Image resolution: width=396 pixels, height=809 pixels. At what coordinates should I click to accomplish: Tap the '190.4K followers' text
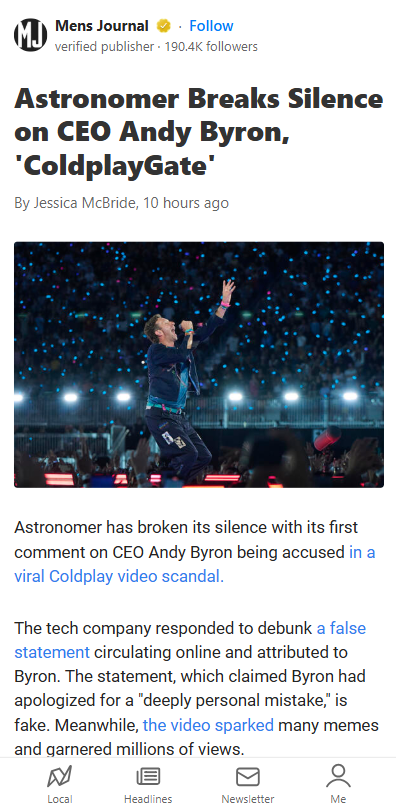tap(211, 47)
